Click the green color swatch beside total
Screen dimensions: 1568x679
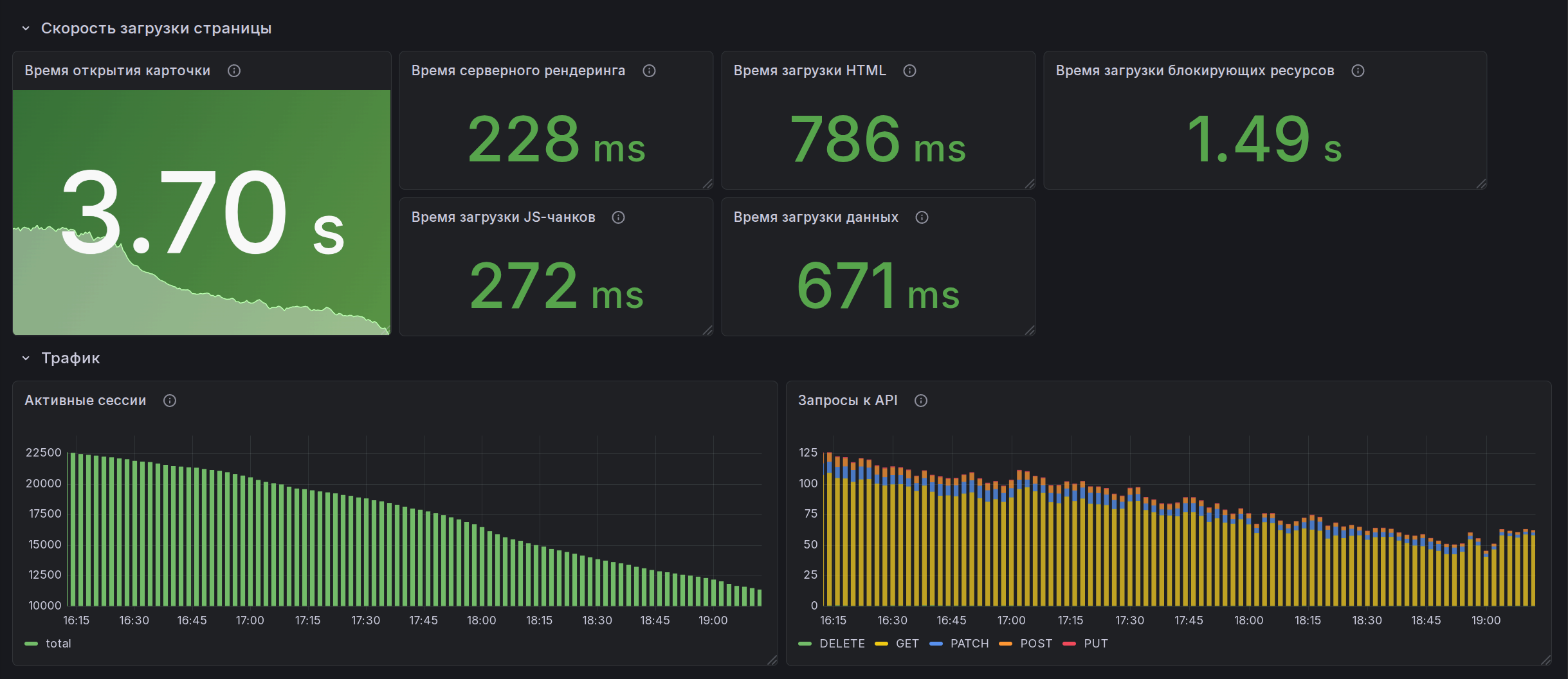coord(31,644)
